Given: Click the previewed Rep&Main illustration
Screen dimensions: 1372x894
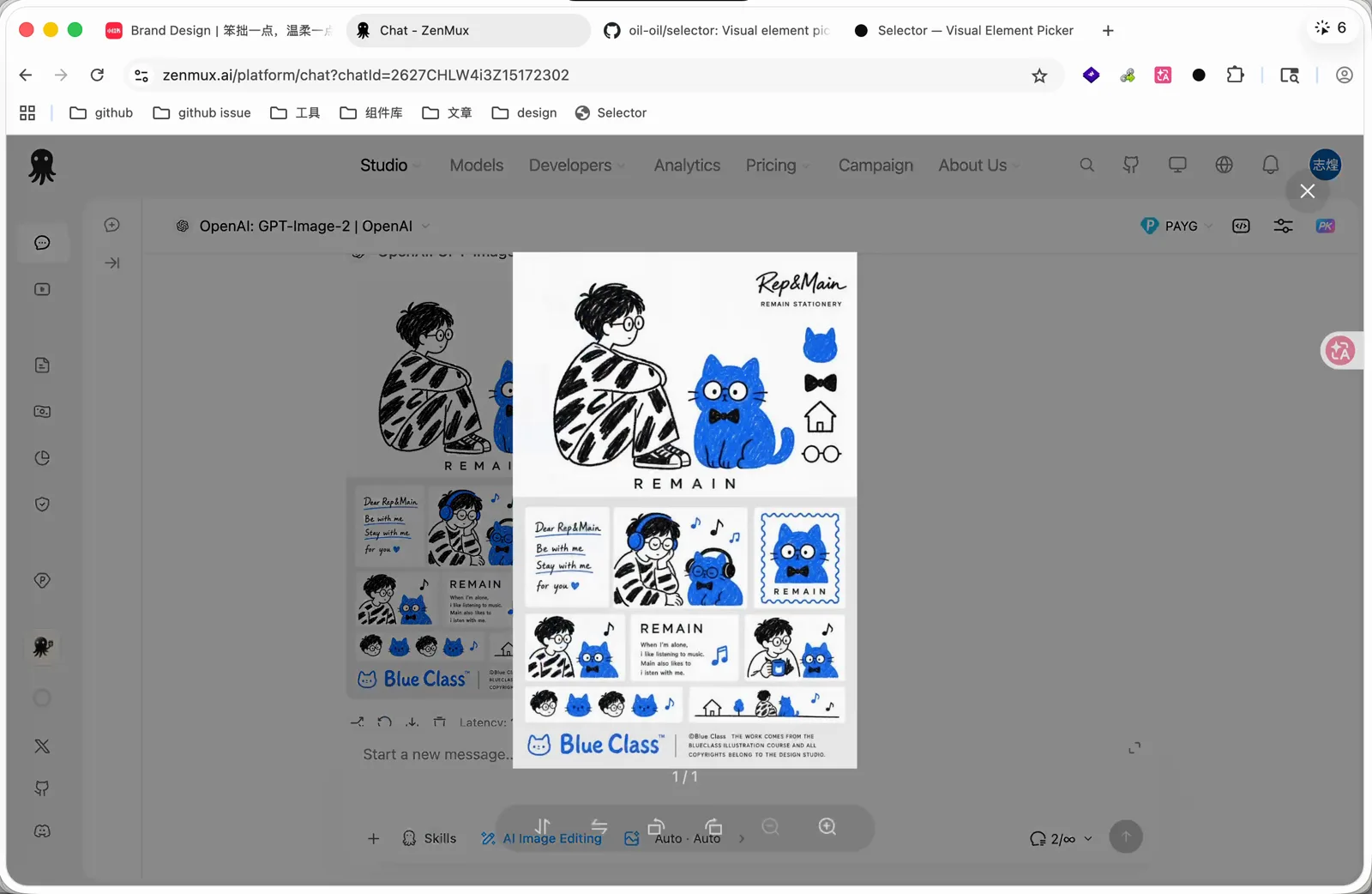Looking at the screenshot, I should pos(685,510).
